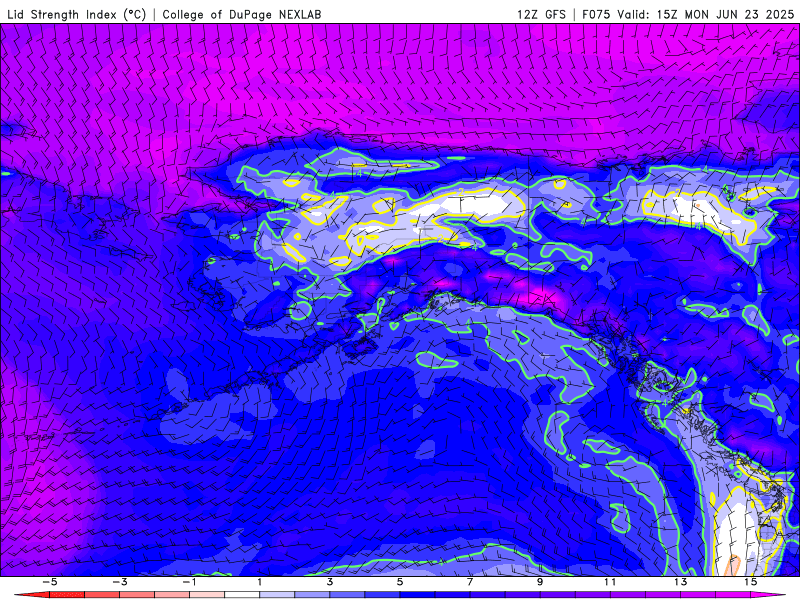Image resolution: width=800 pixels, height=600 pixels.
Task: Click the "7" color scale label
Action: coord(470,582)
